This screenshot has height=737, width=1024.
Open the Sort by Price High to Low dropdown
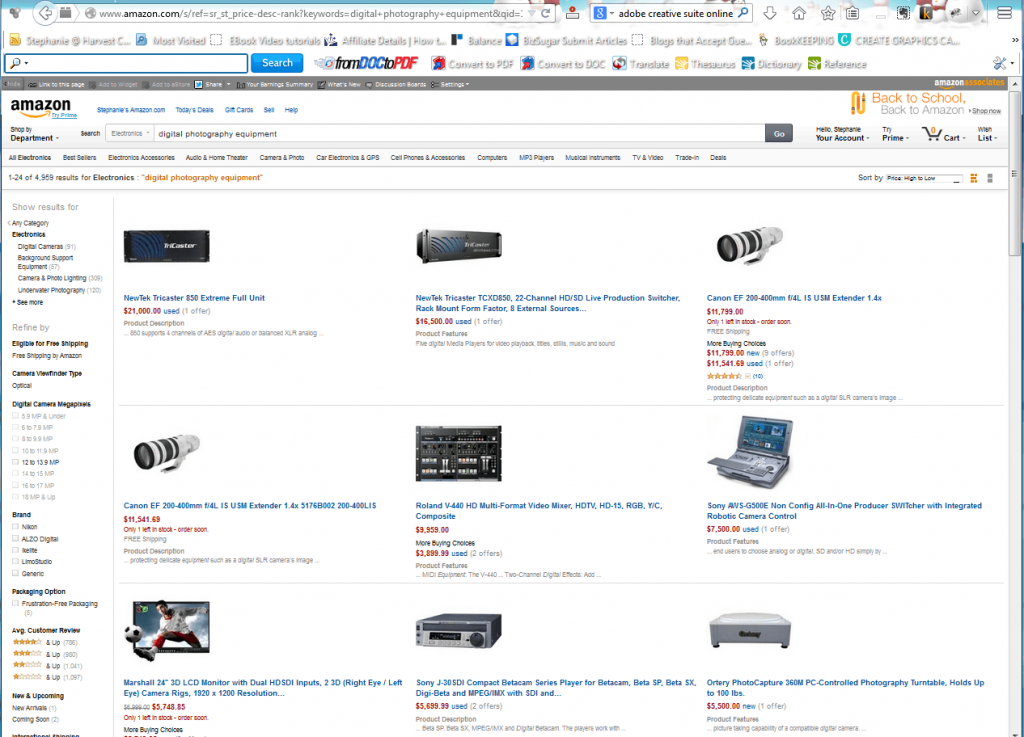(x=923, y=178)
